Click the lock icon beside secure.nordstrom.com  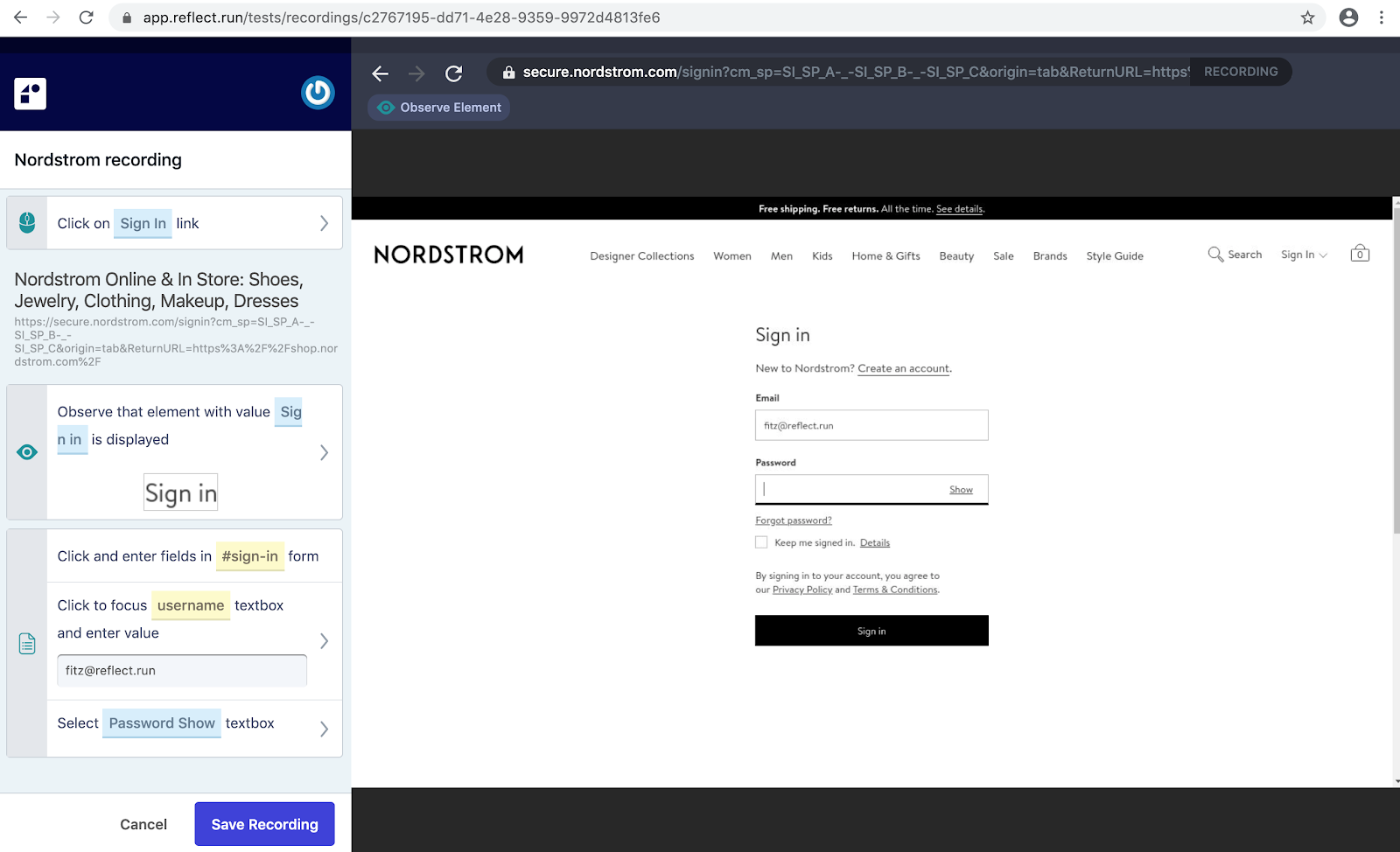[x=508, y=72]
